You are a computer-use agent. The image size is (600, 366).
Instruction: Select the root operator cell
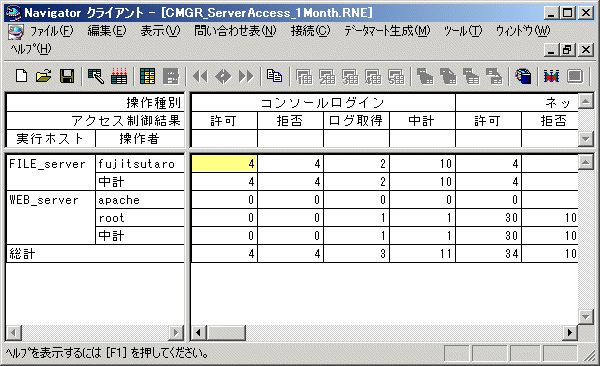(140, 217)
